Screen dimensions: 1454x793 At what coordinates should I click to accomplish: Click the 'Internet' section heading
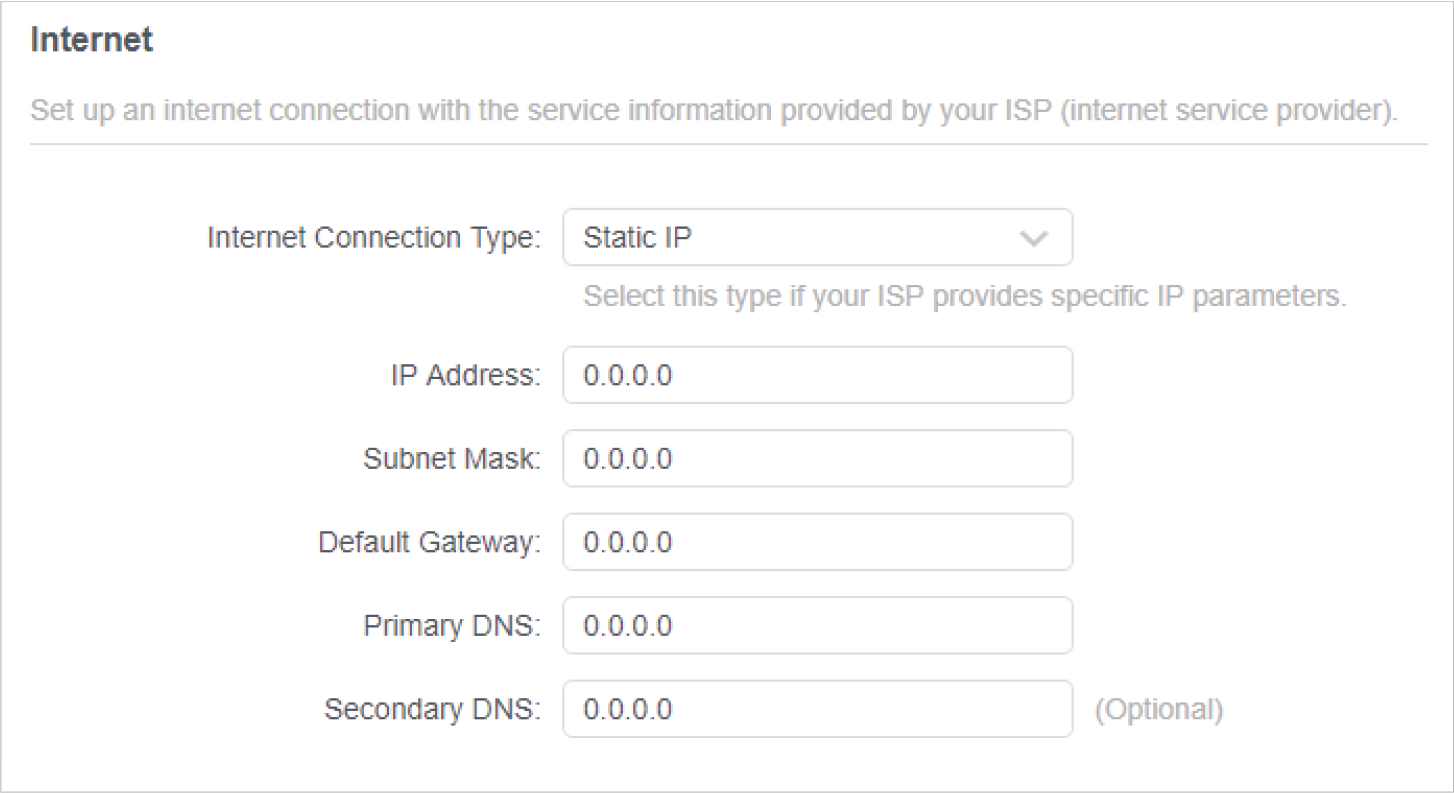[91, 40]
